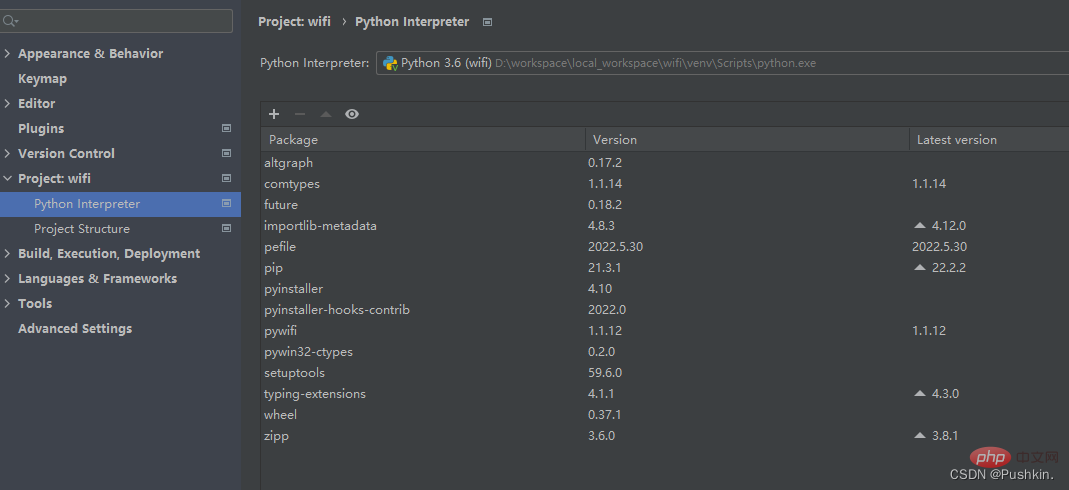1069x490 pixels.
Task: Click the Python logo in interpreter field
Action: click(x=390, y=63)
